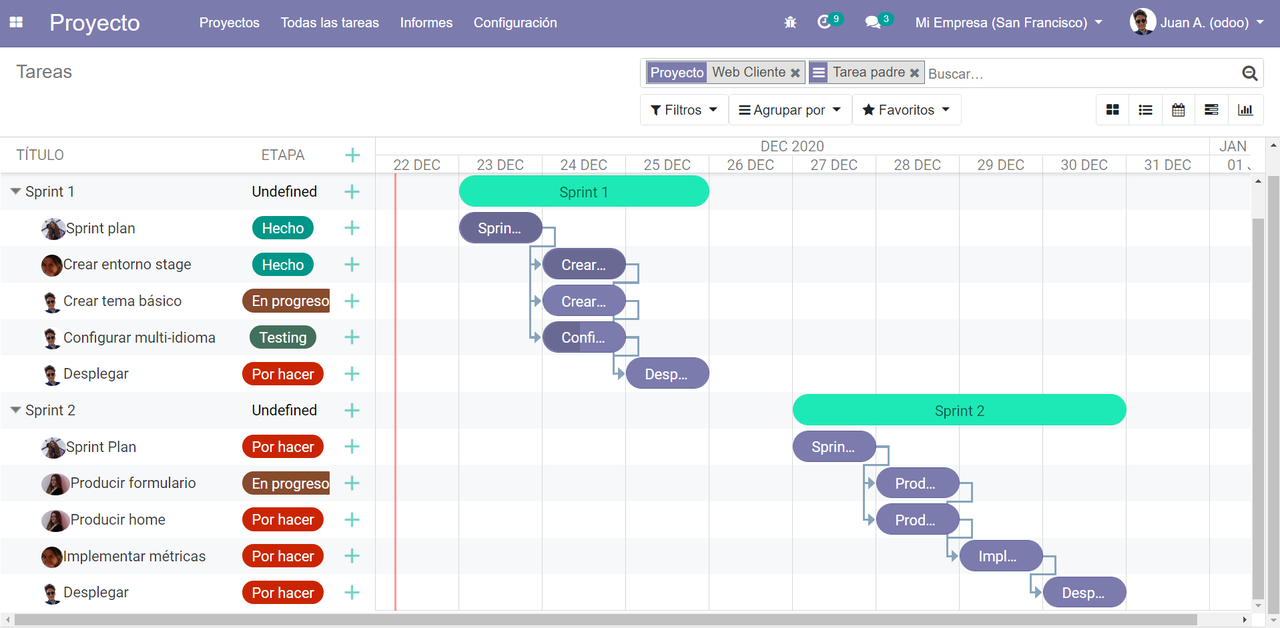Click the debug bug icon
The height and width of the screenshot is (628, 1280).
pyautogui.click(x=791, y=22)
